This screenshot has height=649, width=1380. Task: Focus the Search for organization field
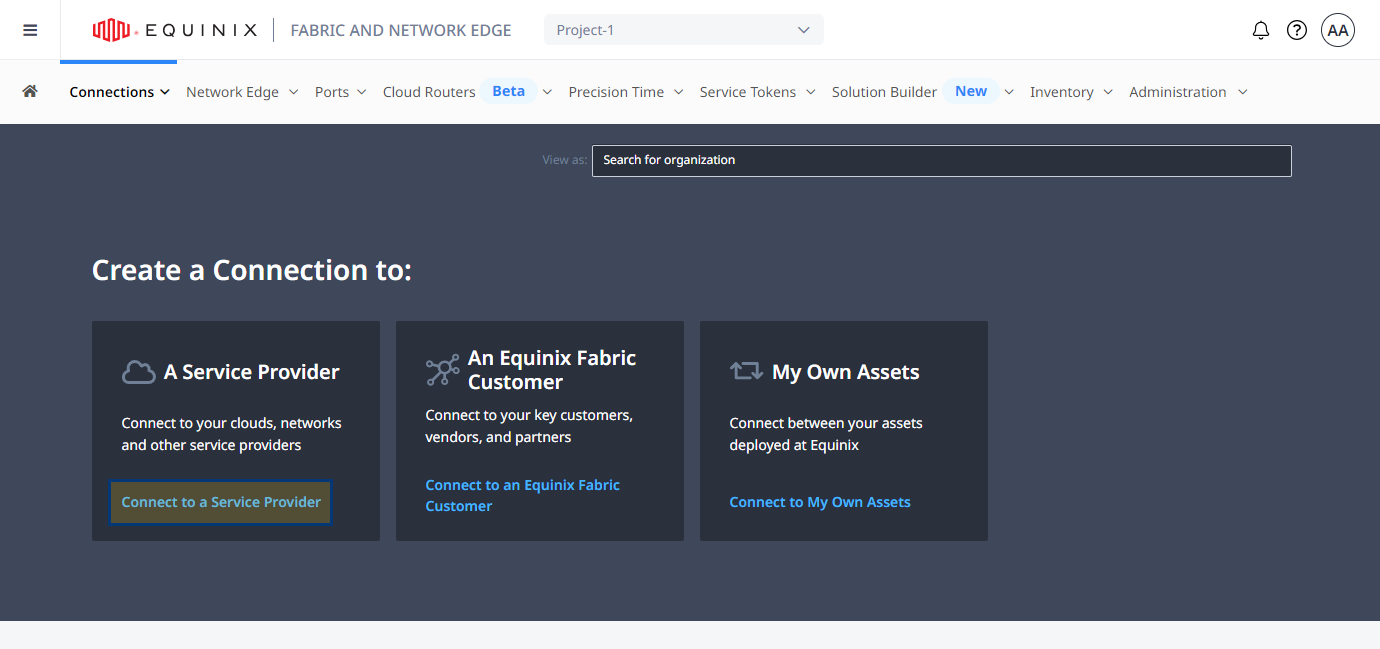[x=941, y=160]
